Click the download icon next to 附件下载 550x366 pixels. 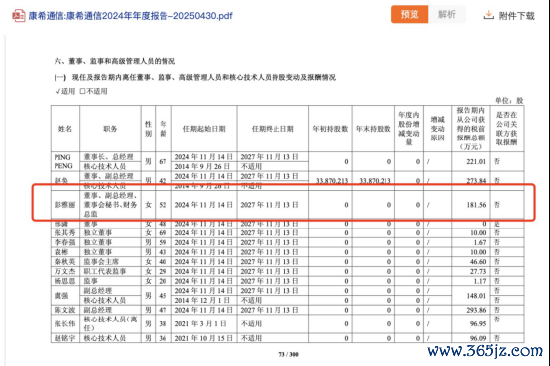(x=489, y=15)
